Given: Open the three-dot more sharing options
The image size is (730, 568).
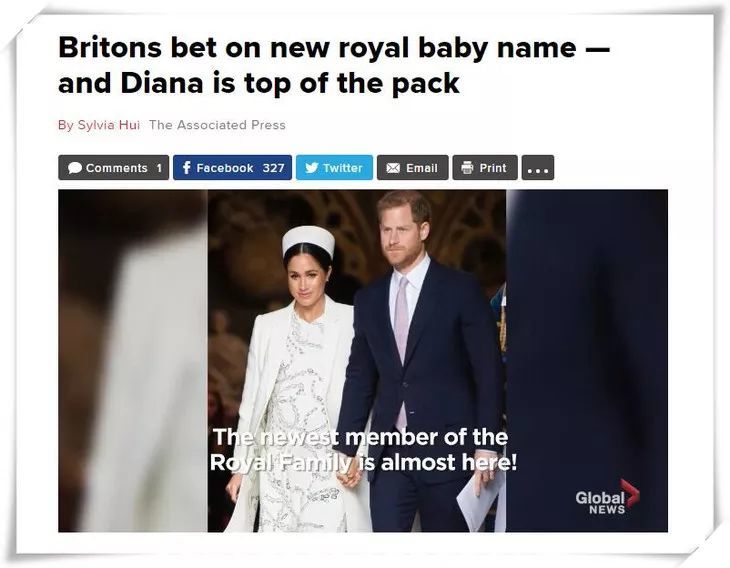Looking at the screenshot, I should point(538,168).
